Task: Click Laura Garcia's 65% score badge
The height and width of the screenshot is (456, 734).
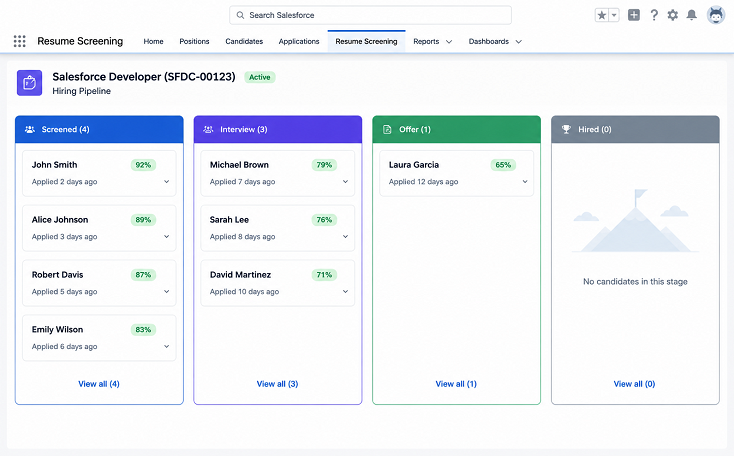Action: pyautogui.click(x=503, y=165)
